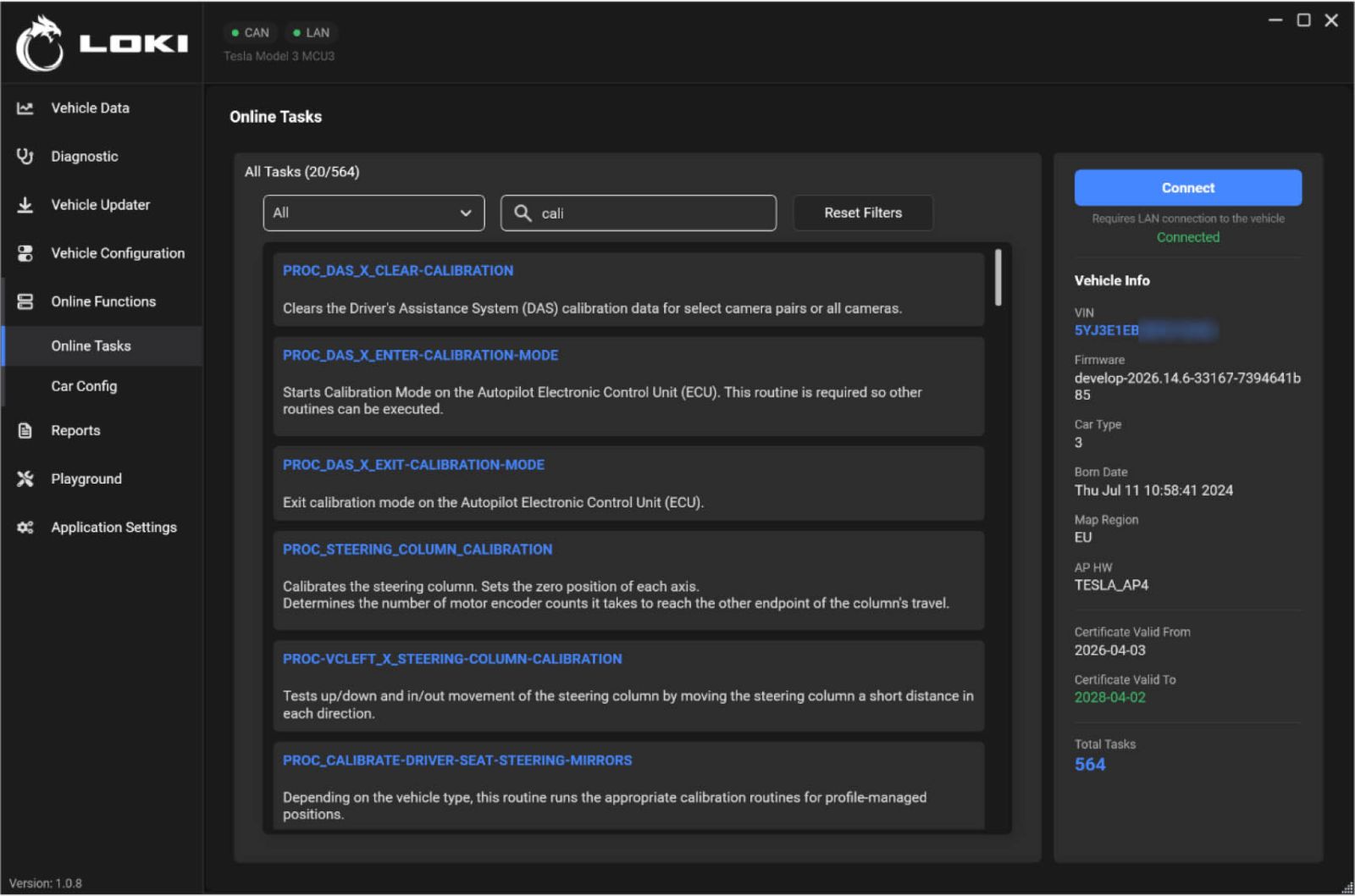The height and width of the screenshot is (896, 1355).
Task: Click the Application Settings gears icon
Action: point(25,527)
